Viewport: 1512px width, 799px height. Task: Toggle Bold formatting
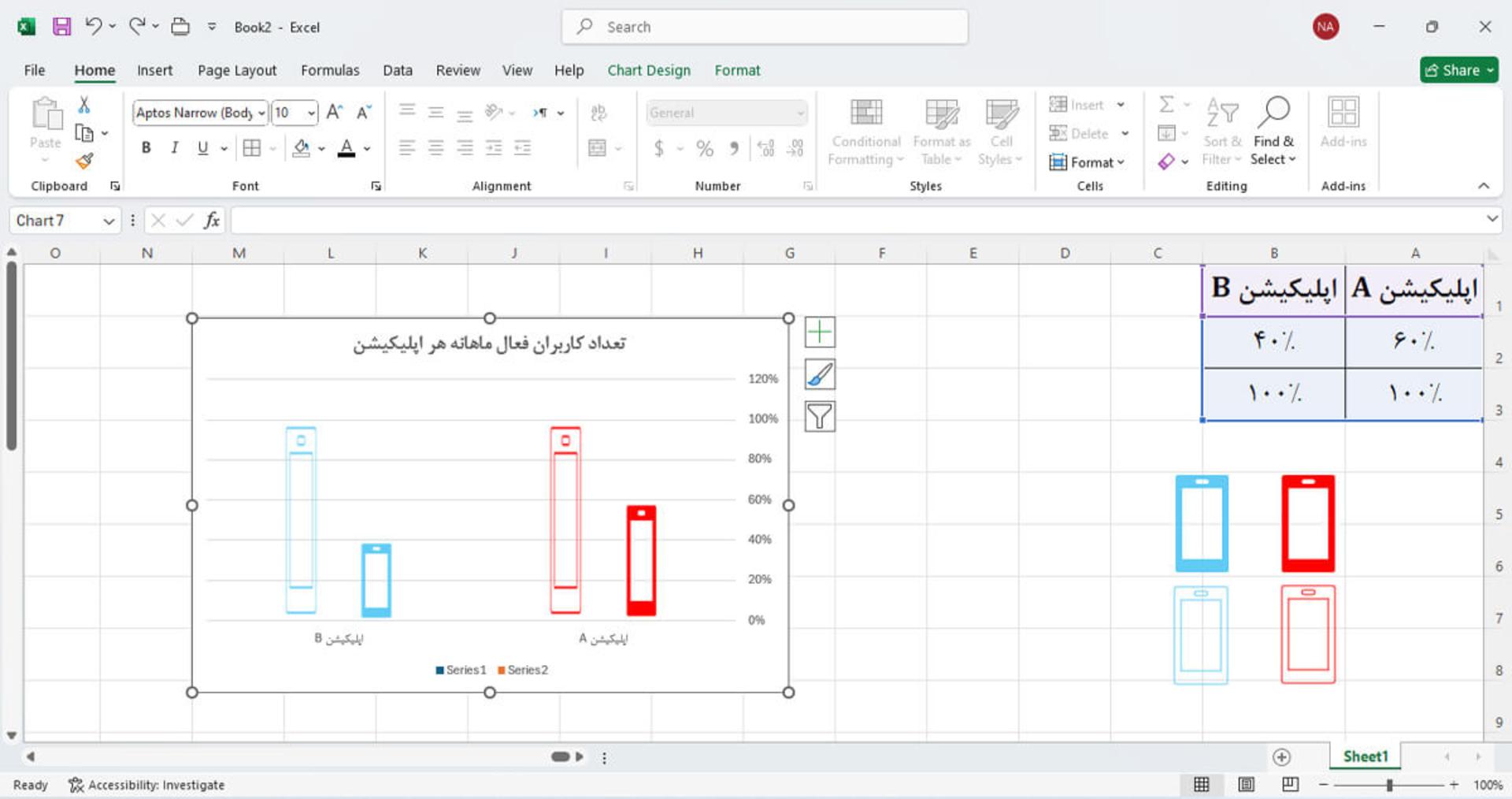146,148
